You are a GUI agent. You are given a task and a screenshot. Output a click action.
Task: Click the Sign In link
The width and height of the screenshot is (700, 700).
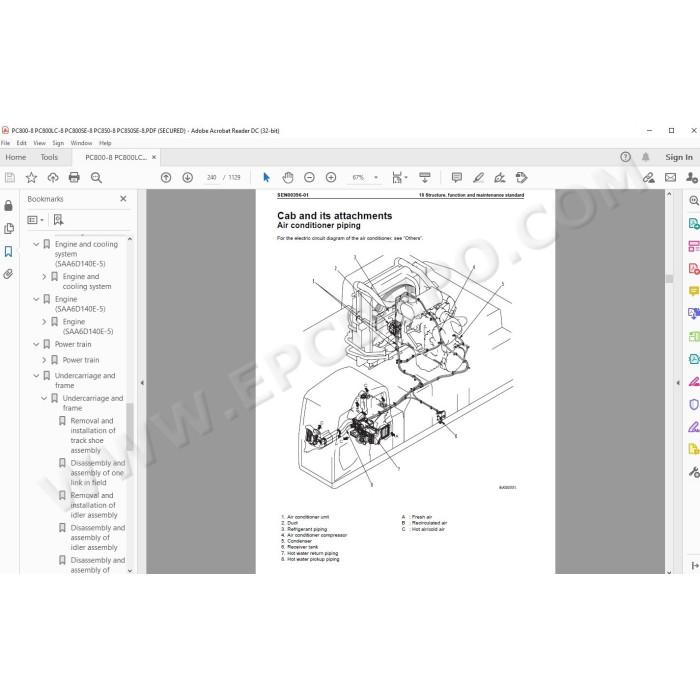click(679, 157)
